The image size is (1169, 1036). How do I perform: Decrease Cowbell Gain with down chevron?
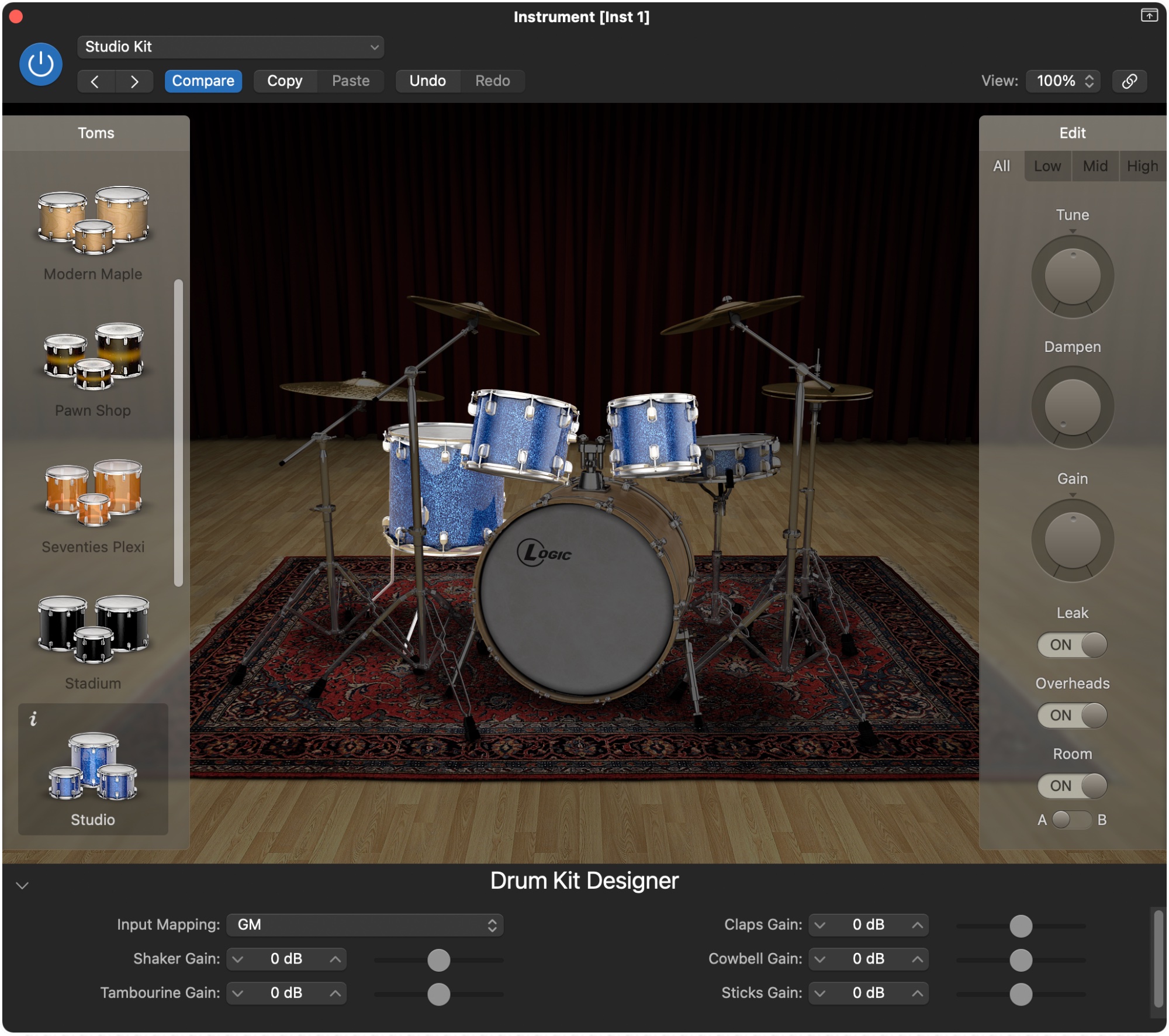(x=820, y=959)
